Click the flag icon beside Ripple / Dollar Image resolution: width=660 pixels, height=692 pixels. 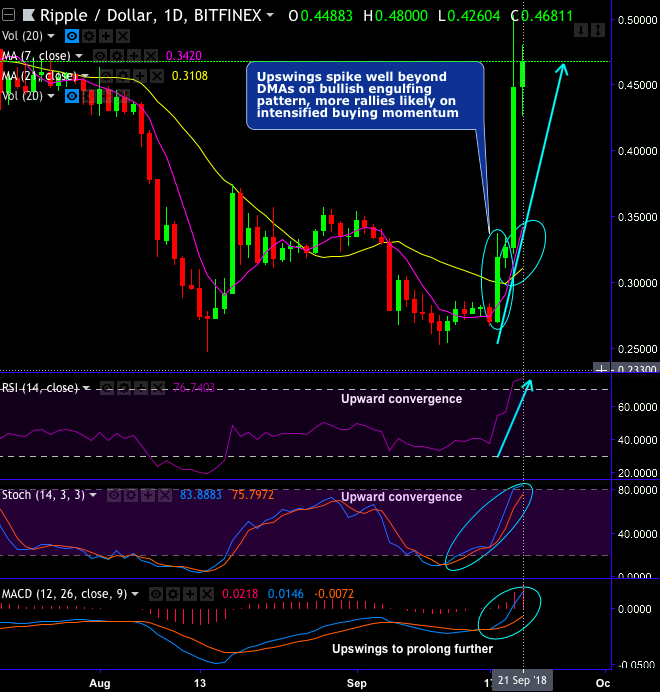coord(29,16)
